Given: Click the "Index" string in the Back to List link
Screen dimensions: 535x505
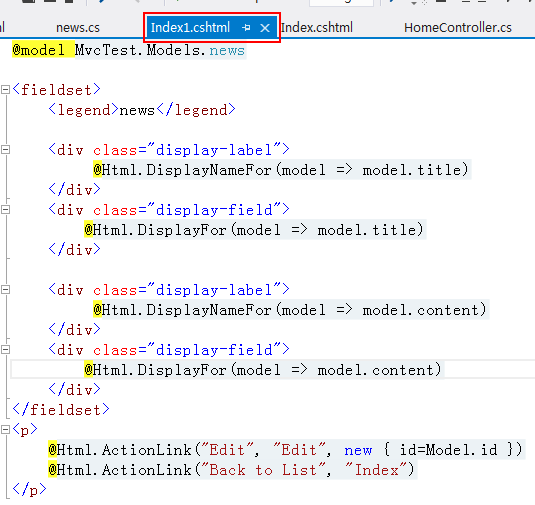Looking at the screenshot, I should [x=375, y=470].
